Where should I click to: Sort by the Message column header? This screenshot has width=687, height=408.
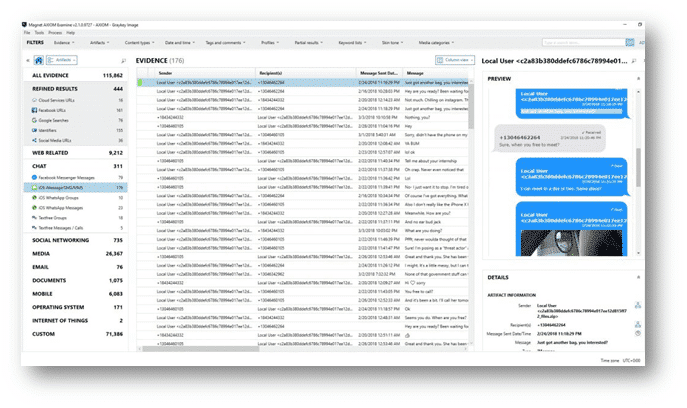[436, 73]
